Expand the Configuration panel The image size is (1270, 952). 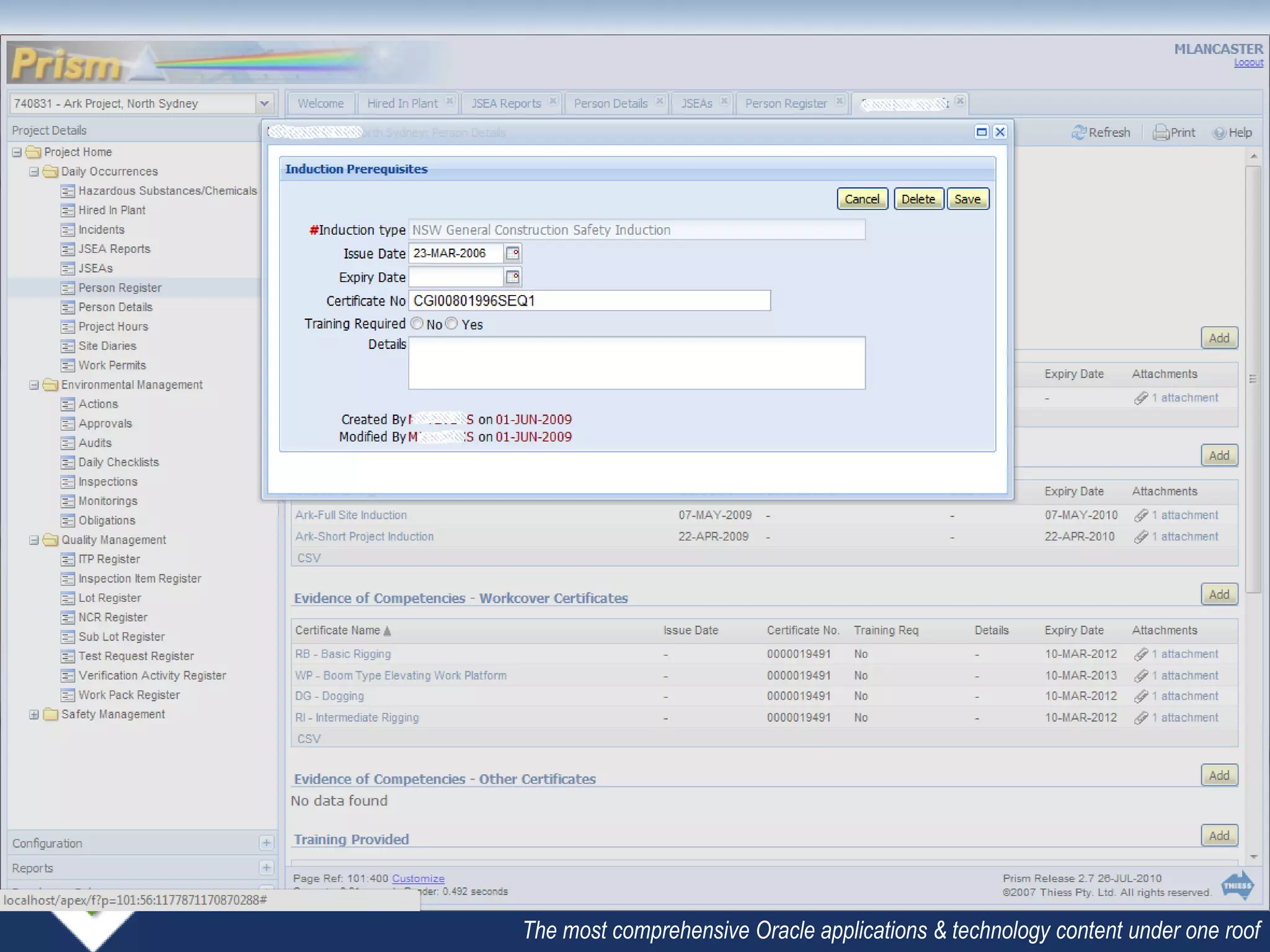267,843
